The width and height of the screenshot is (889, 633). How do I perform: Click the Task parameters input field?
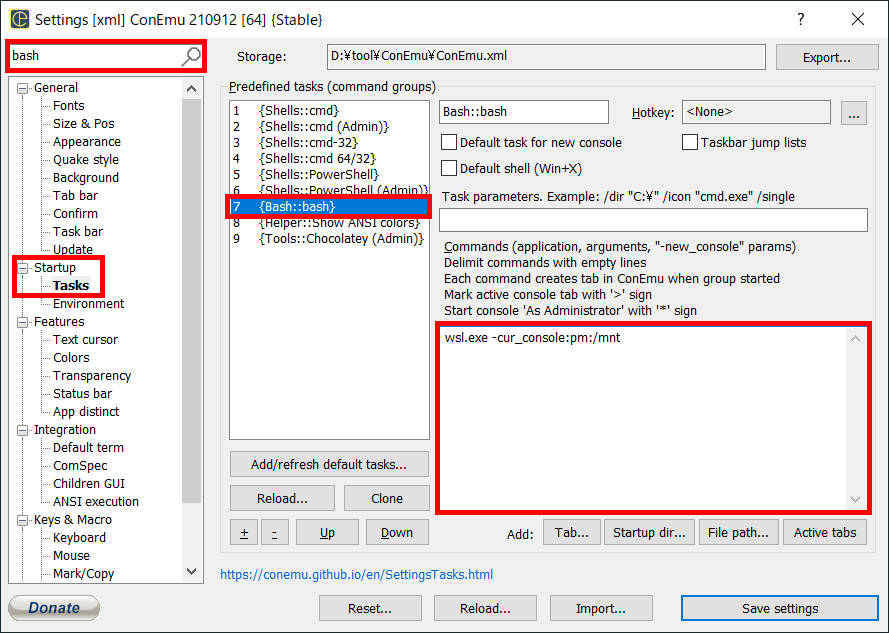653,220
